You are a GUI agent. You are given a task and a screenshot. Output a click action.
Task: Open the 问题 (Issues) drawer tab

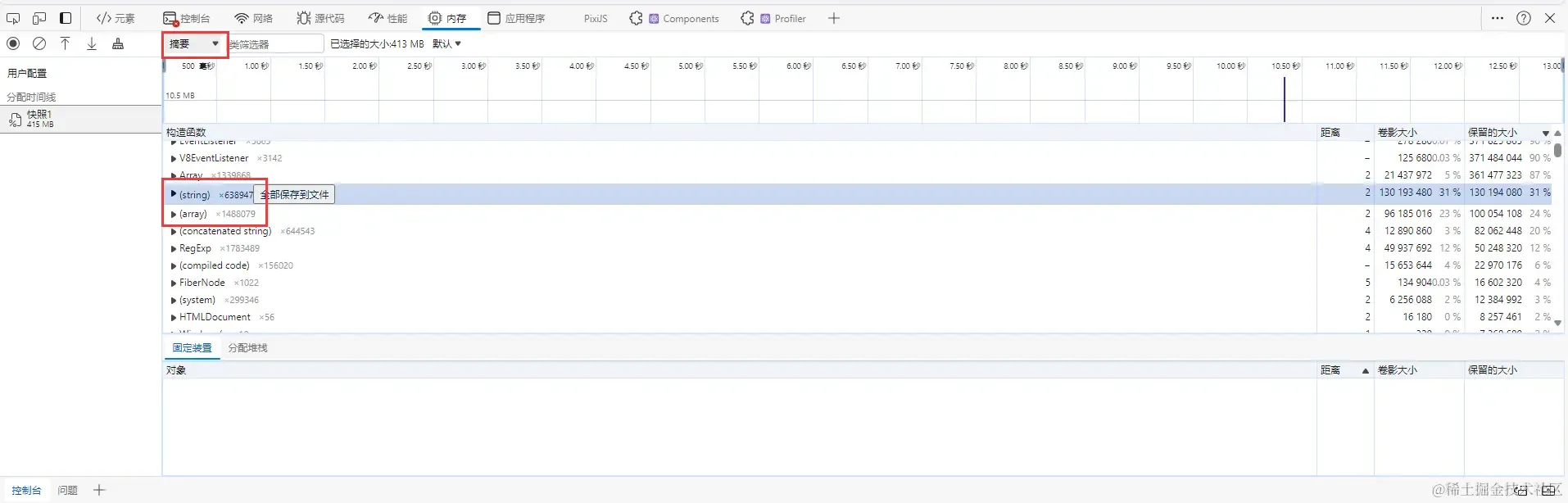(x=67, y=490)
